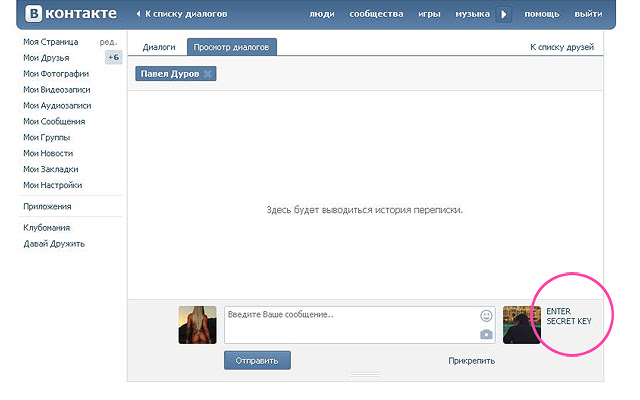Open Давай Дружить app
This screenshot has height=400, width=640.
pyautogui.click(x=54, y=244)
